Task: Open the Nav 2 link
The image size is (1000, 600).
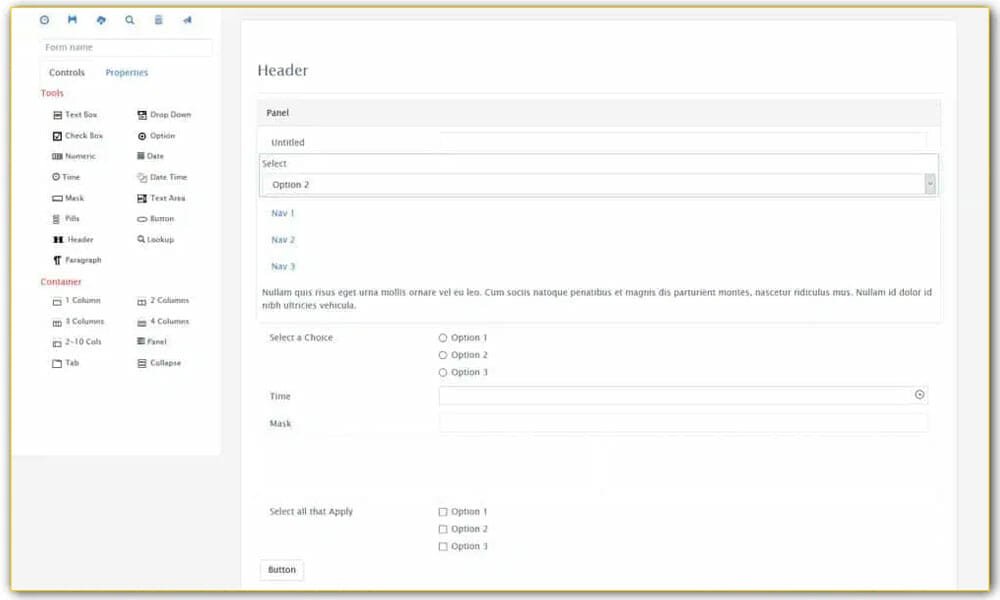Action: [x=282, y=239]
